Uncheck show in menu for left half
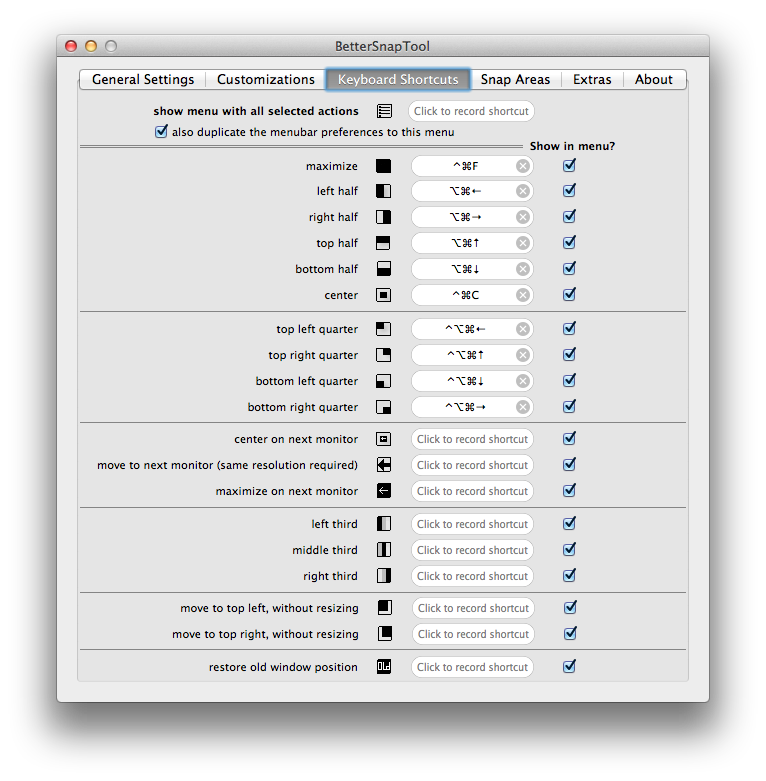Image resolution: width=766 pixels, height=781 pixels. (569, 191)
